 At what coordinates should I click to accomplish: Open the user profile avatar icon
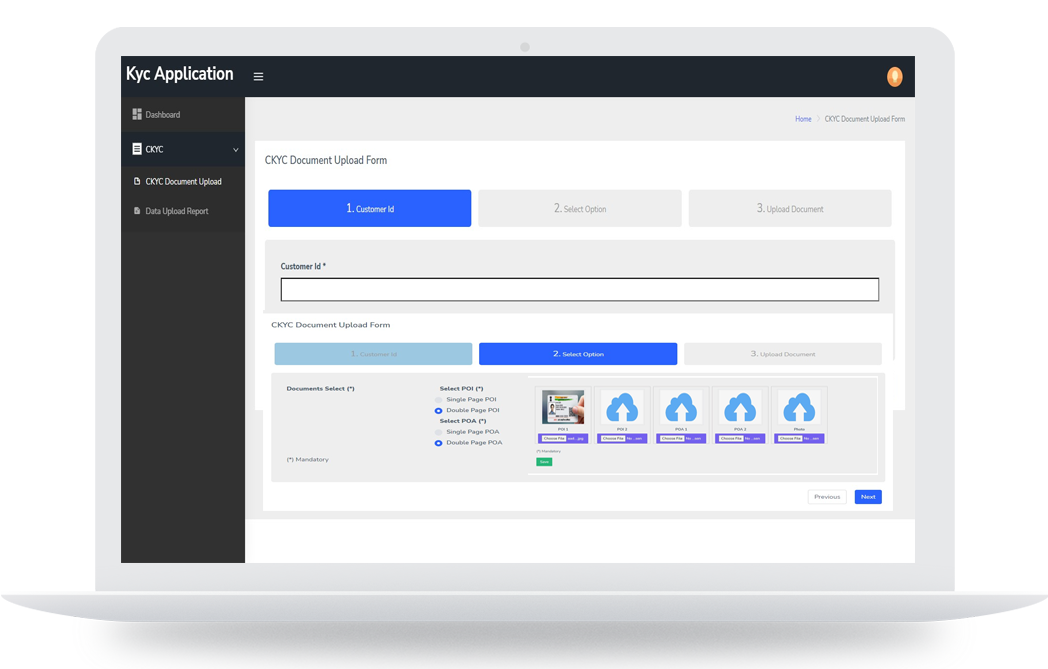pyautogui.click(x=894, y=77)
